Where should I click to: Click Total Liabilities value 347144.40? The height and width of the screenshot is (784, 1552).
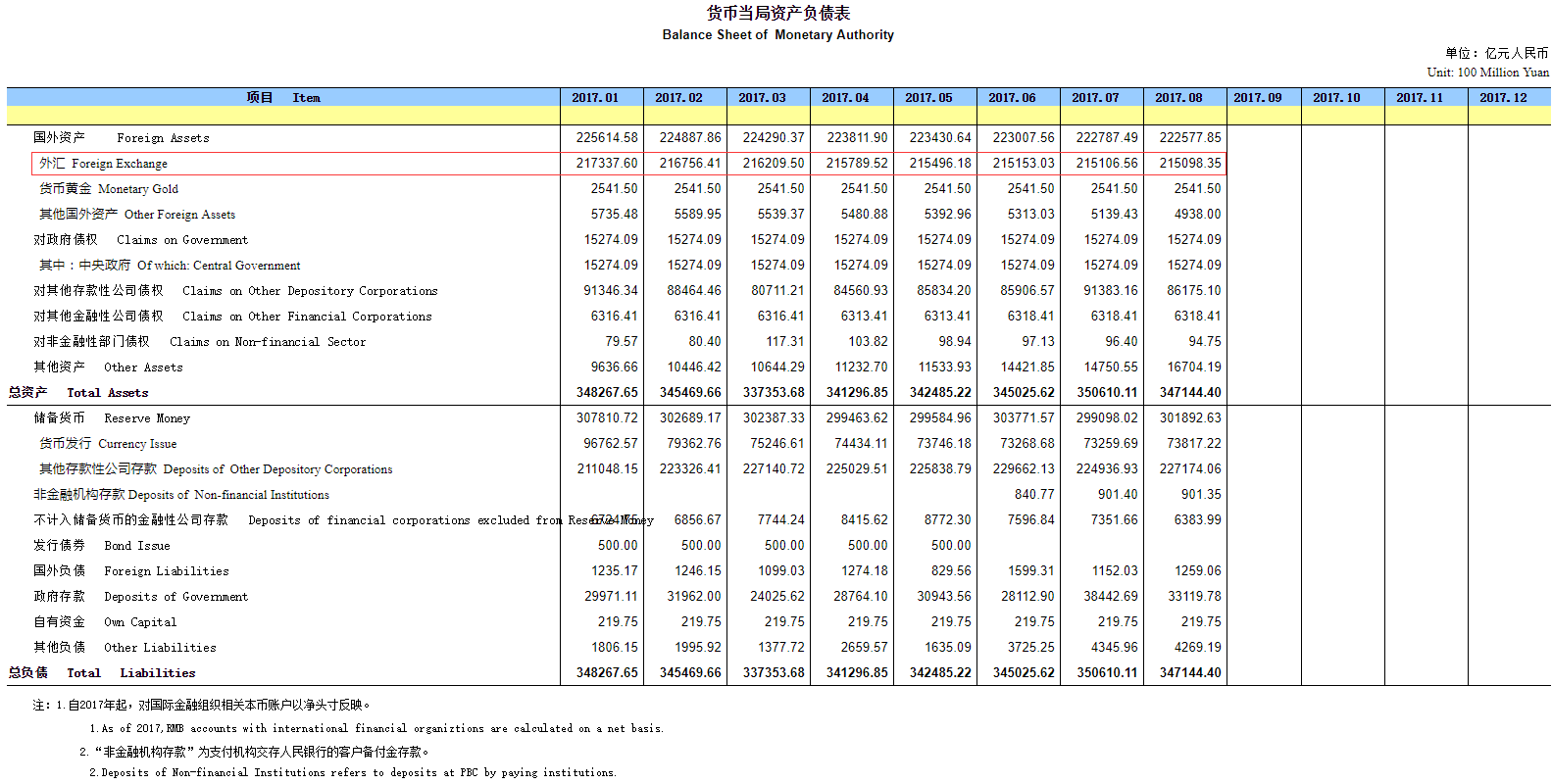point(1190,673)
